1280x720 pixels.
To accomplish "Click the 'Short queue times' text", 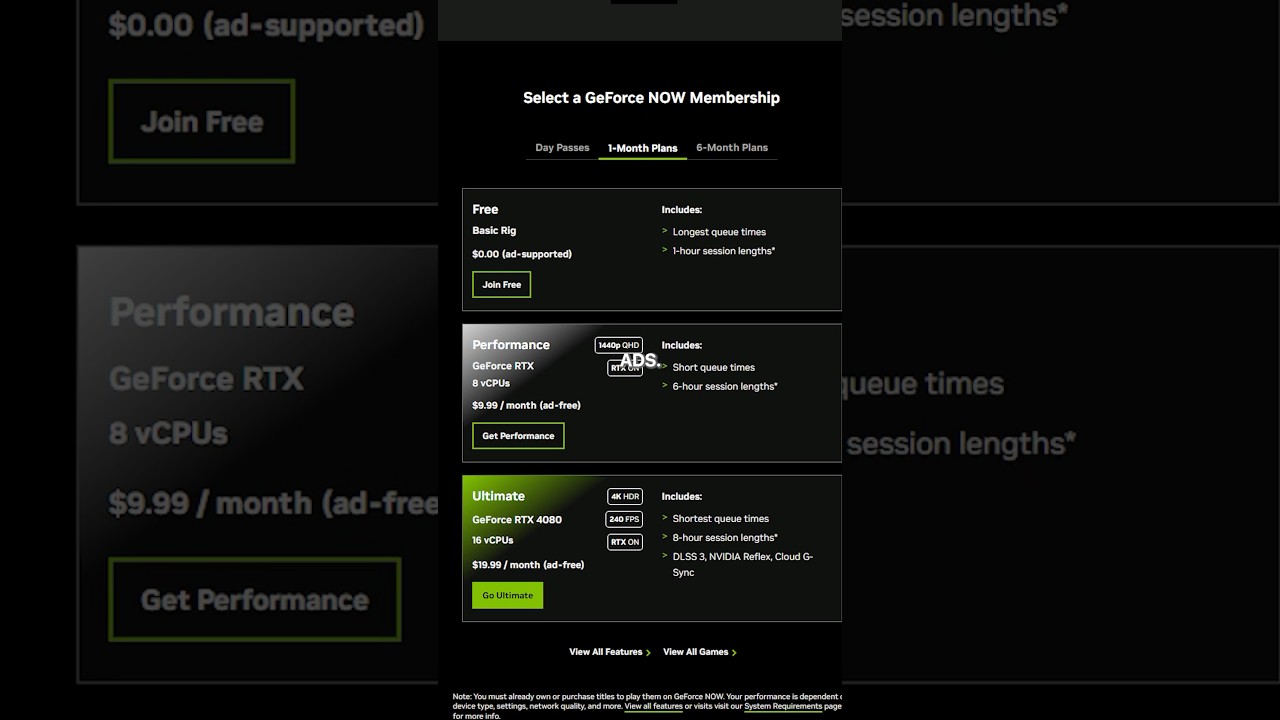I will (713, 367).
